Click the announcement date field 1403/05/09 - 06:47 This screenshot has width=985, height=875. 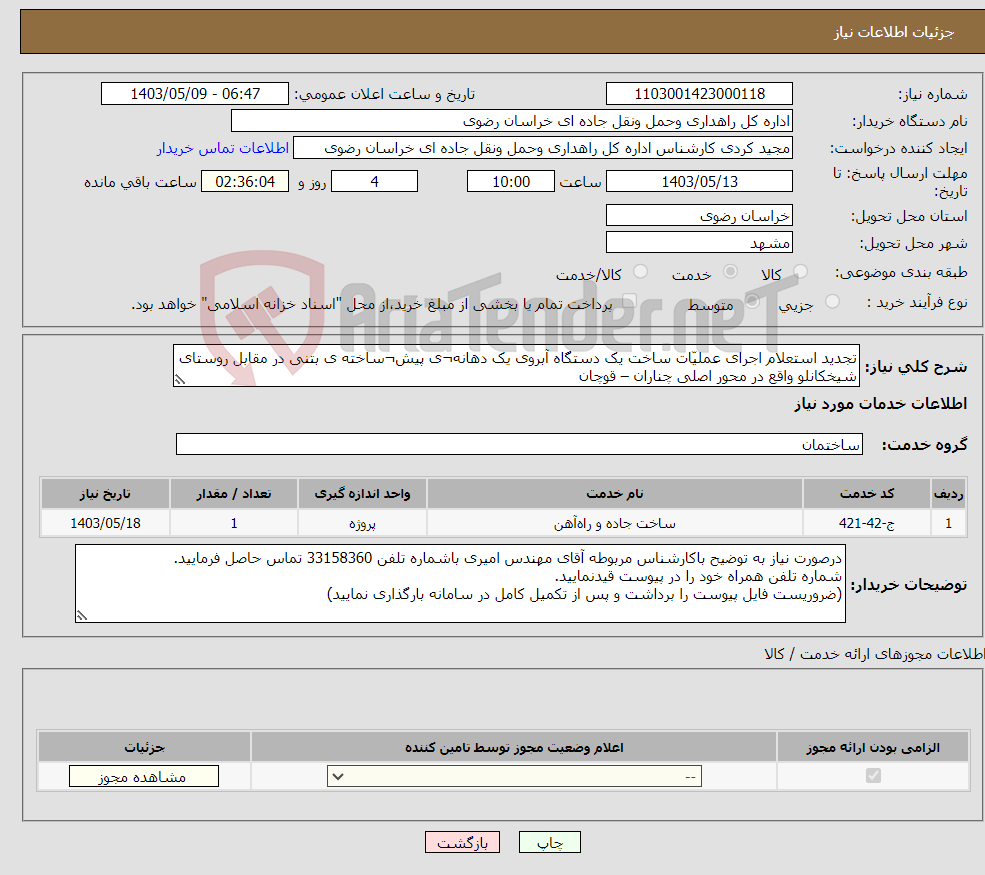[x=195, y=94]
